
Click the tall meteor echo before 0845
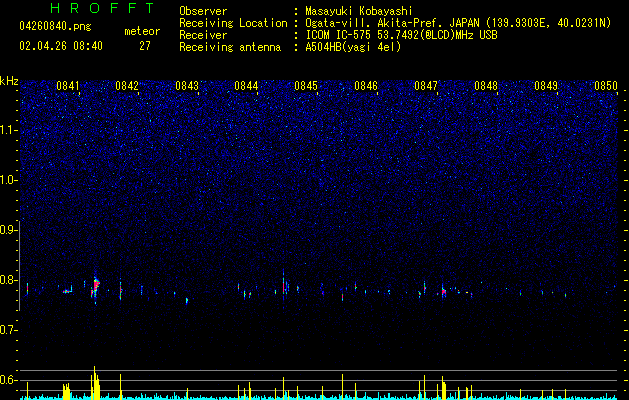pyautogui.click(x=284, y=285)
